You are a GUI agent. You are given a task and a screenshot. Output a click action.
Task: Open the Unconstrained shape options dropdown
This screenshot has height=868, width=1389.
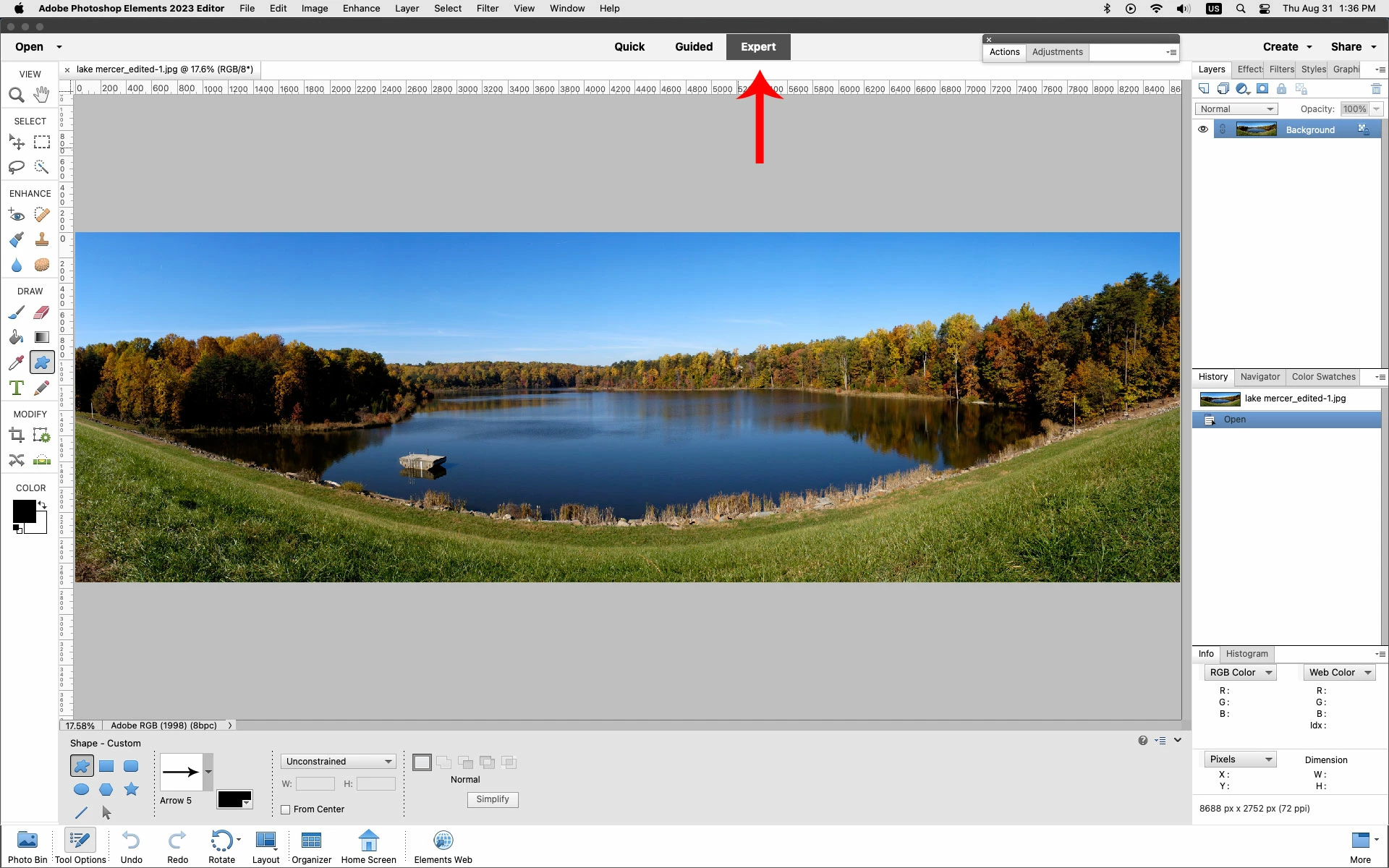point(338,762)
